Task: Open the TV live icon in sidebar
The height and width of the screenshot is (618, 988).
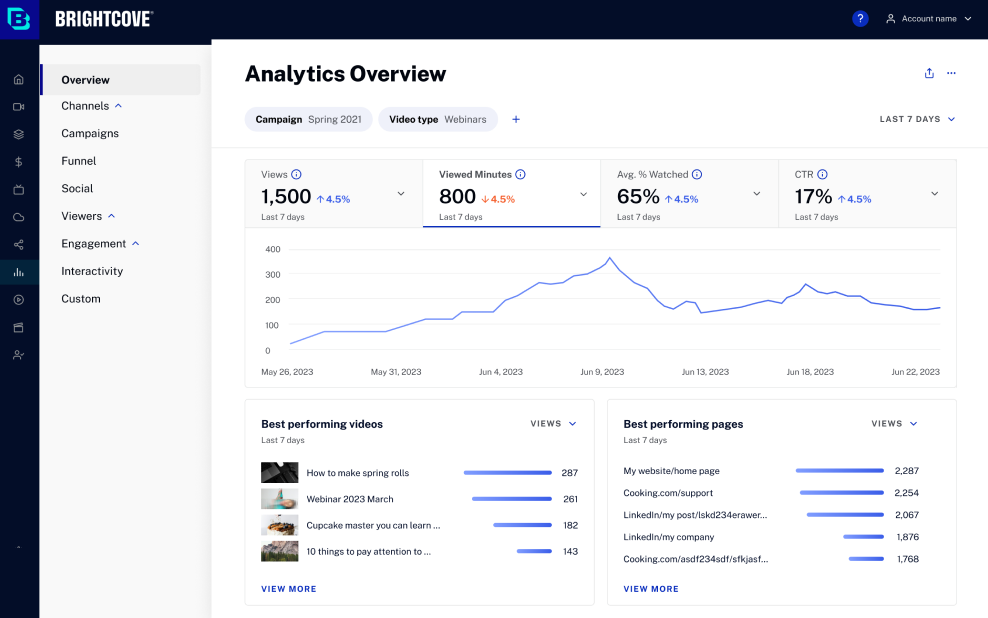Action: 19,190
